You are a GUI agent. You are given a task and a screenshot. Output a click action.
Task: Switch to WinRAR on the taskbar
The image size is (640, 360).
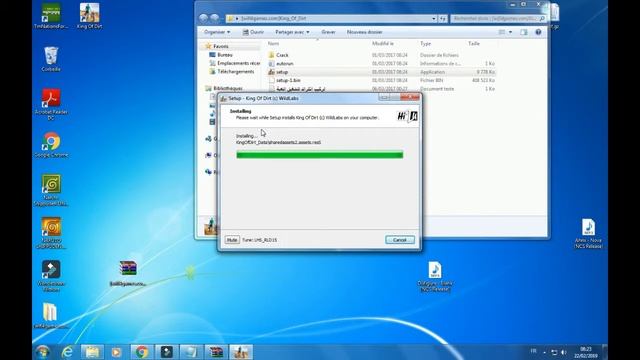coord(216,352)
